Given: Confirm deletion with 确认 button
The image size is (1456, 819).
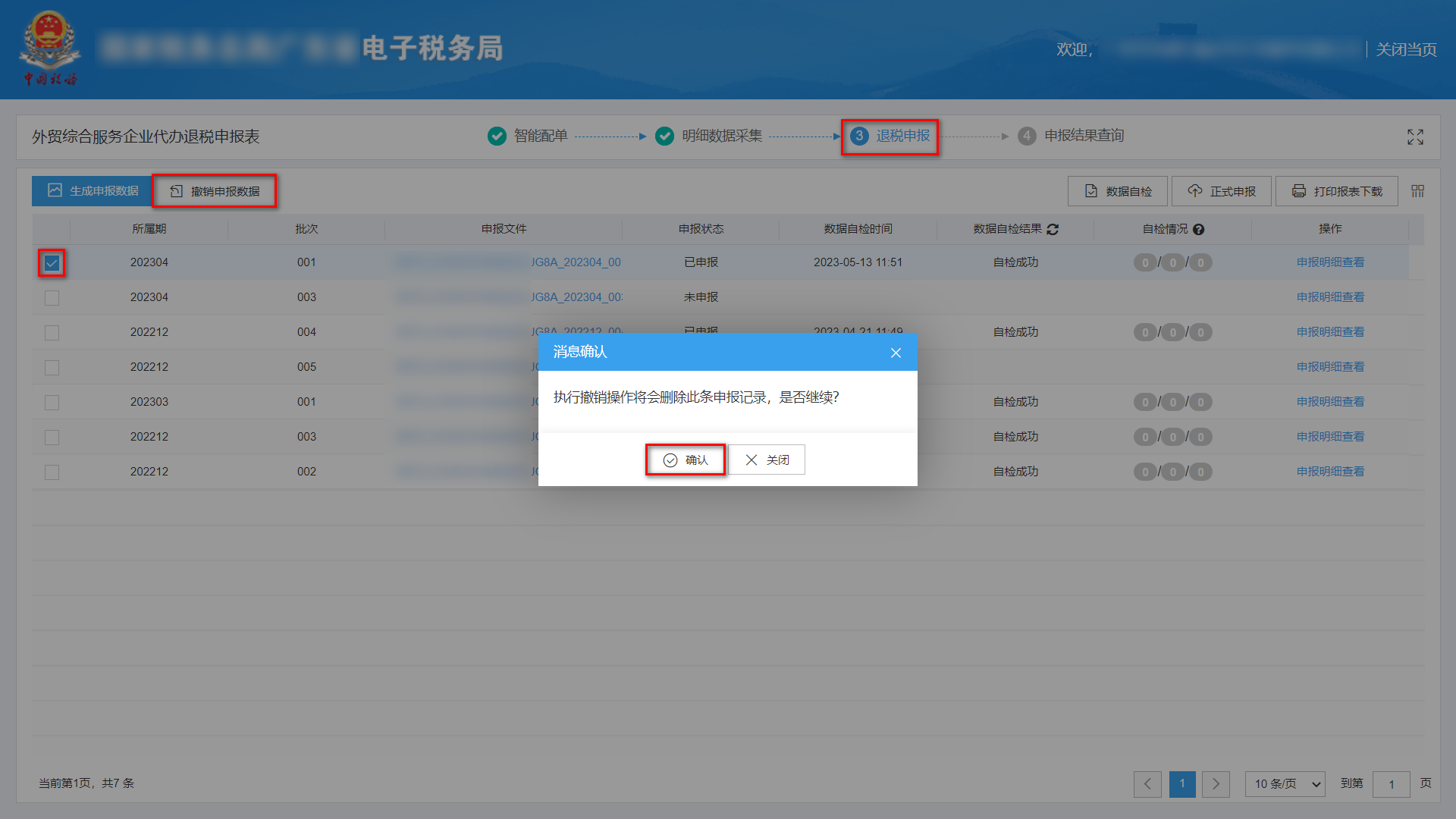Looking at the screenshot, I should (685, 460).
